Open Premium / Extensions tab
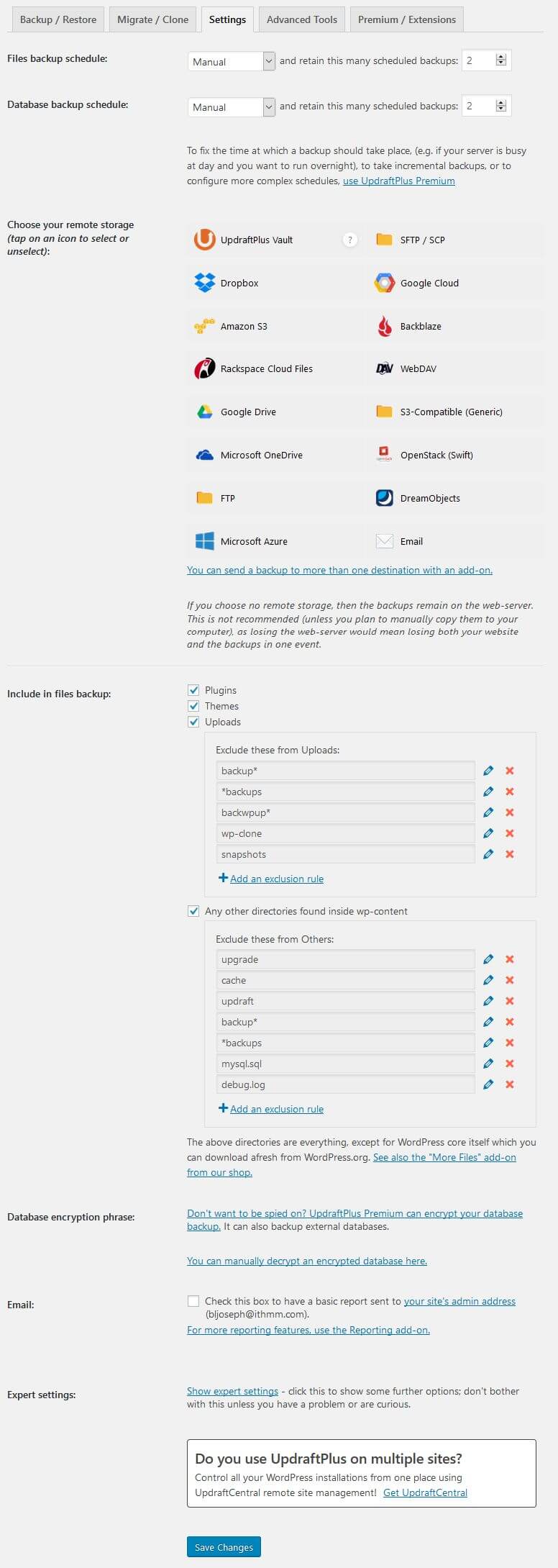Image resolution: width=558 pixels, height=1568 pixels. (407, 19)
